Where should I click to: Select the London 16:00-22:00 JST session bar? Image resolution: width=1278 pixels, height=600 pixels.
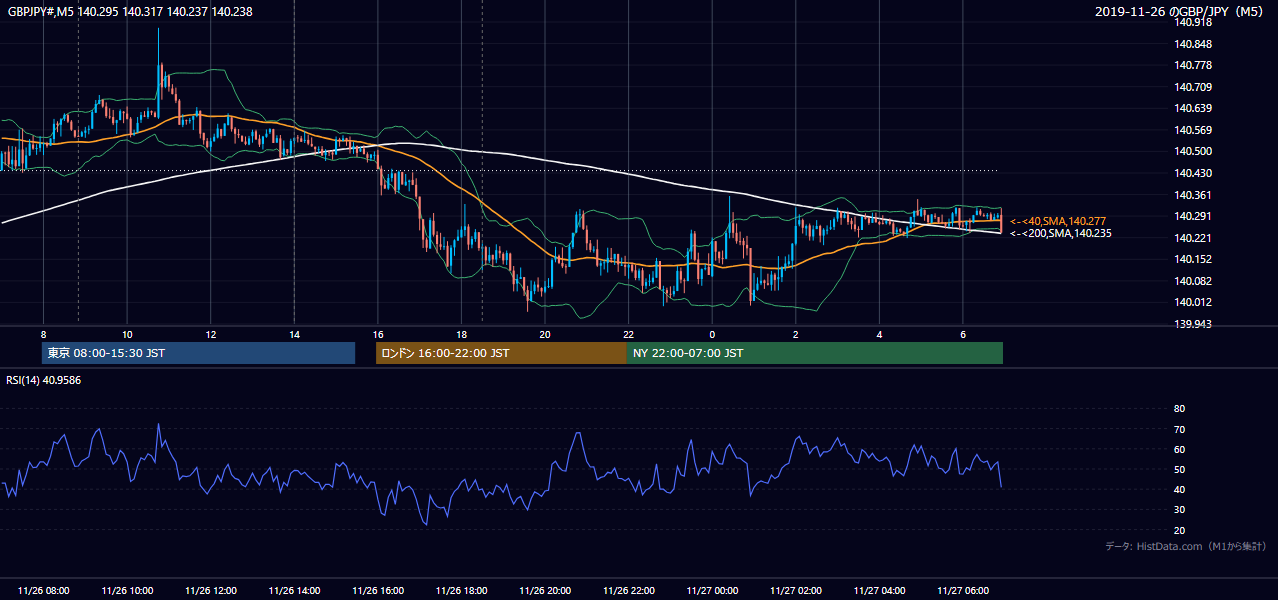501,353
